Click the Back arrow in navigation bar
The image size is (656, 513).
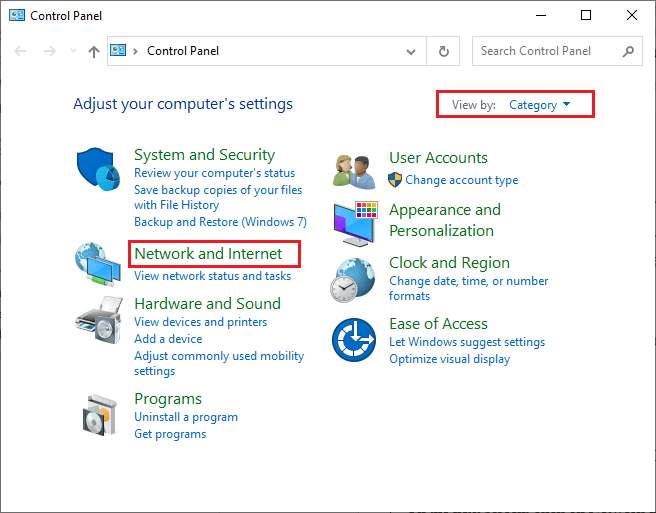20,51
